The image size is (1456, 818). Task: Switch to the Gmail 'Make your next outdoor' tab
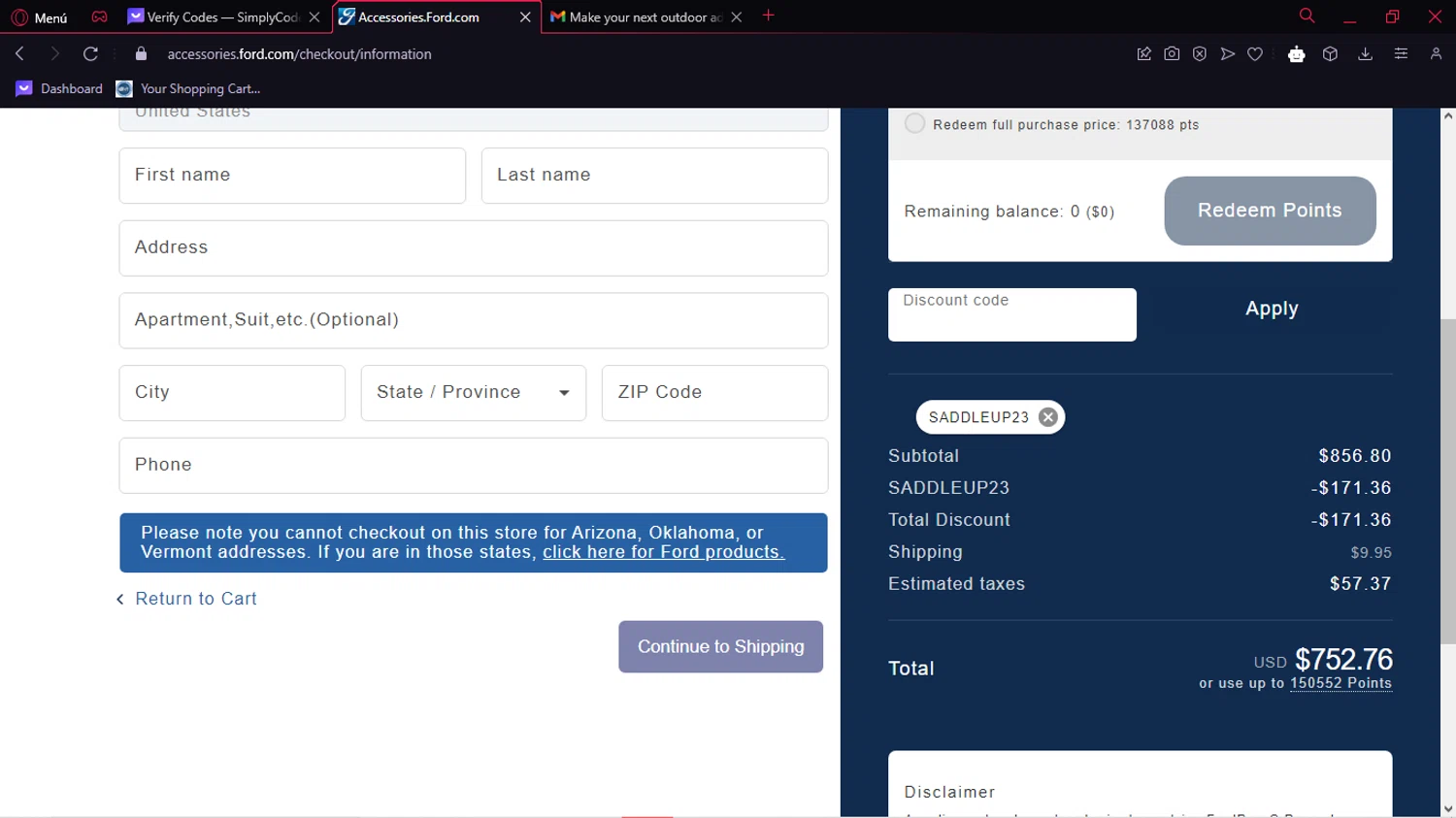(636, 17)
